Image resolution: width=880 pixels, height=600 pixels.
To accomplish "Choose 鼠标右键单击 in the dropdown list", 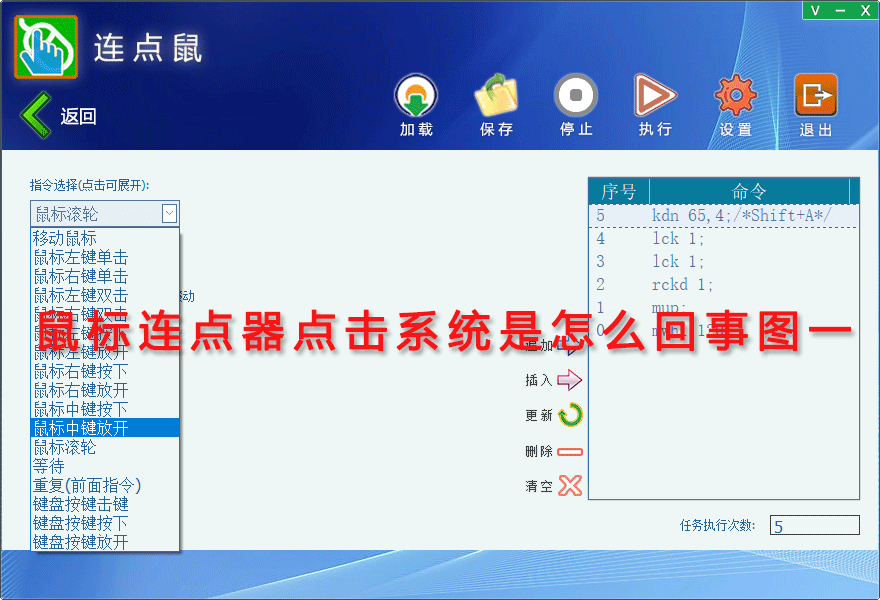I will click(x=105, y=276).
